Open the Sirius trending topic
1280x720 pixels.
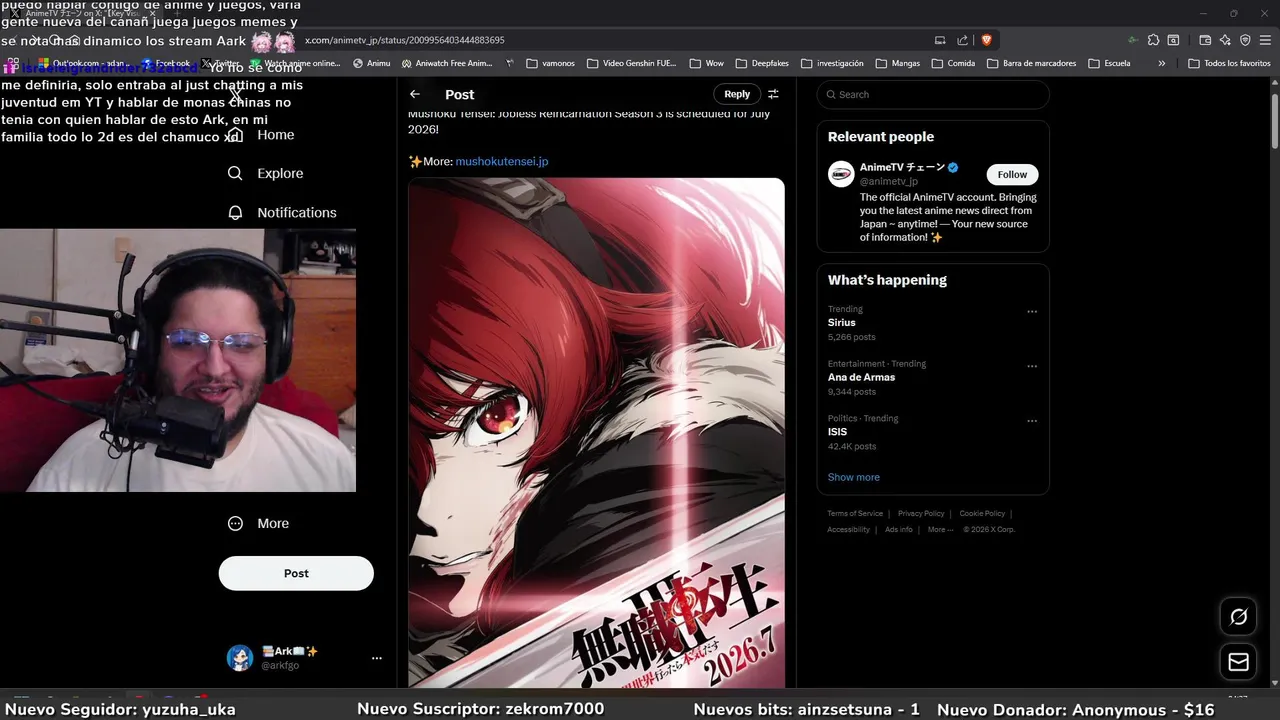[x=842, y=323]
